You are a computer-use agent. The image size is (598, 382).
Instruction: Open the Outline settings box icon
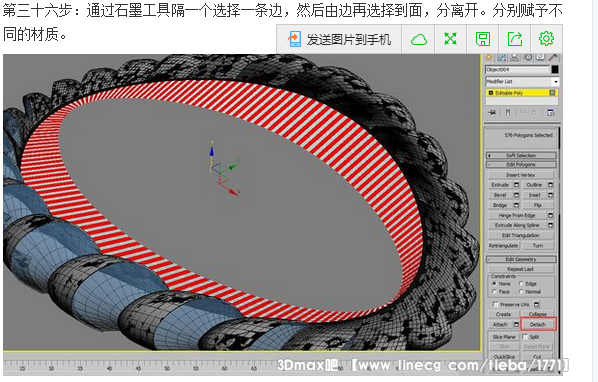click(x=550, y=185)
